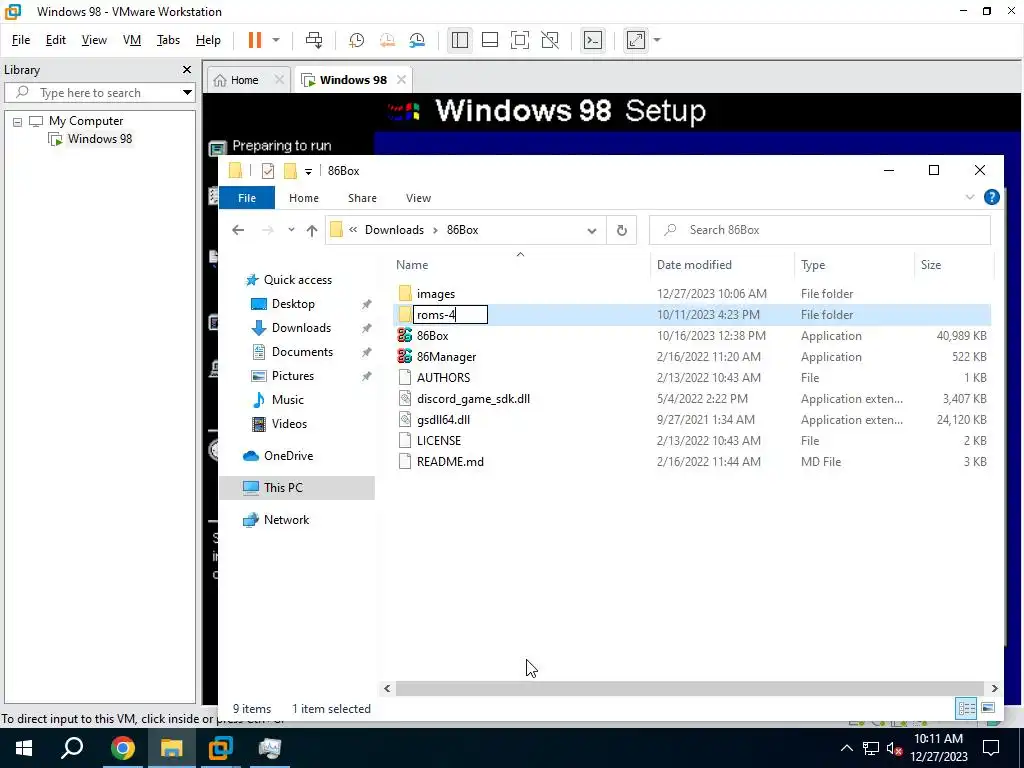
Task: Open Explorer's View ribbon tab
Action: 418,198
